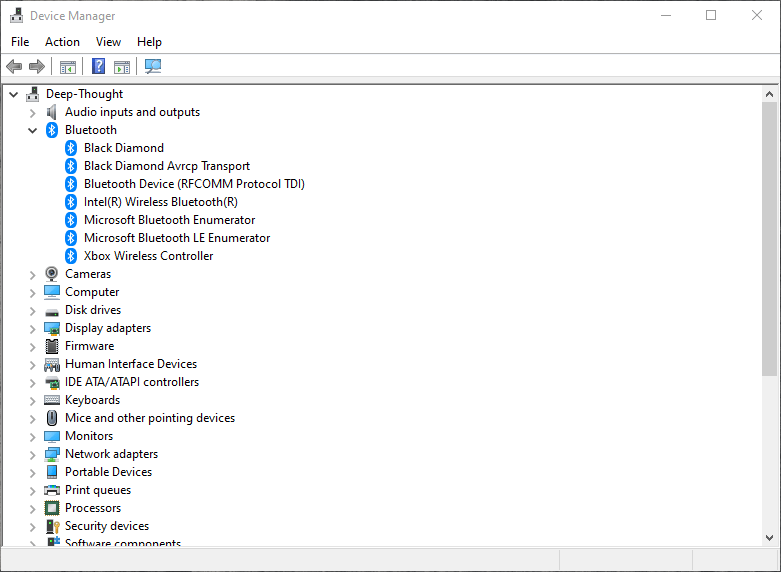This screenshot has height=572, width=781.
Task: Click the vertical scrollbar down arrow
Action: pos(769,538)
